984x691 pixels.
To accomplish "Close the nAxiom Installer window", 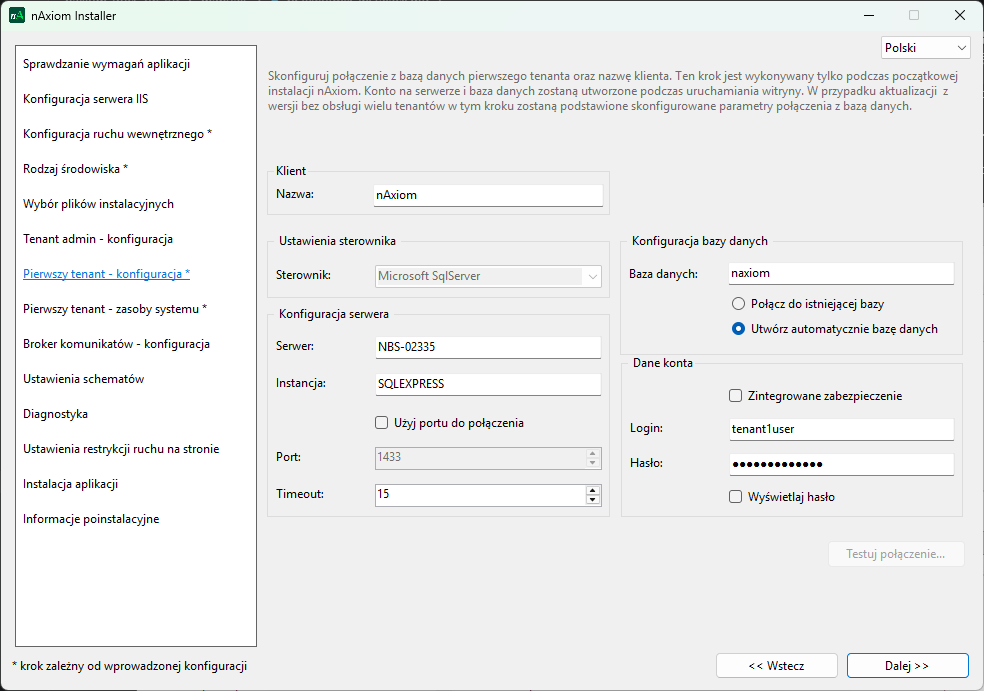I will click(960, 16).
